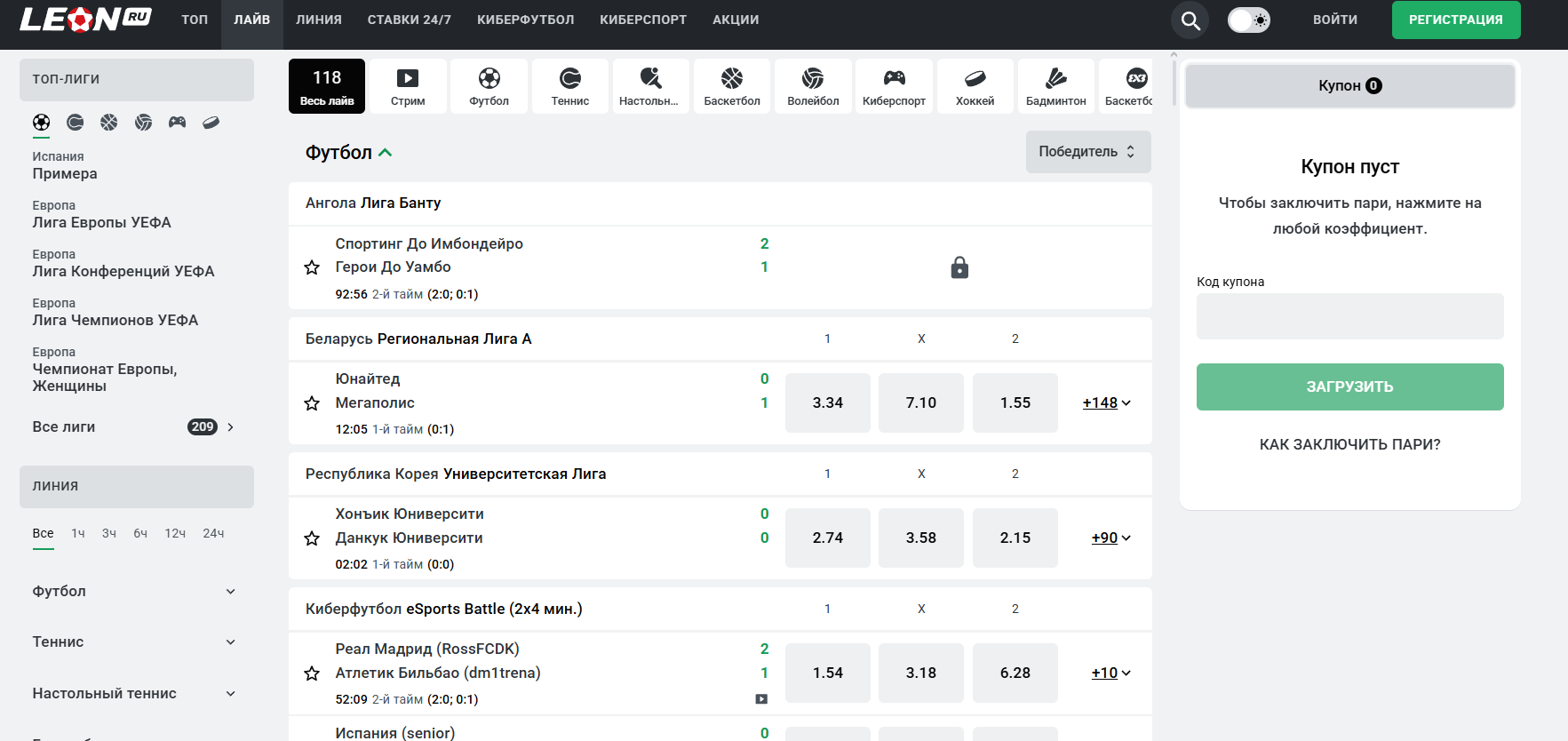Select odds 3.34 for Юнайтед win
The height and width of the screenshot is (741, 1568).
(828, 403)
